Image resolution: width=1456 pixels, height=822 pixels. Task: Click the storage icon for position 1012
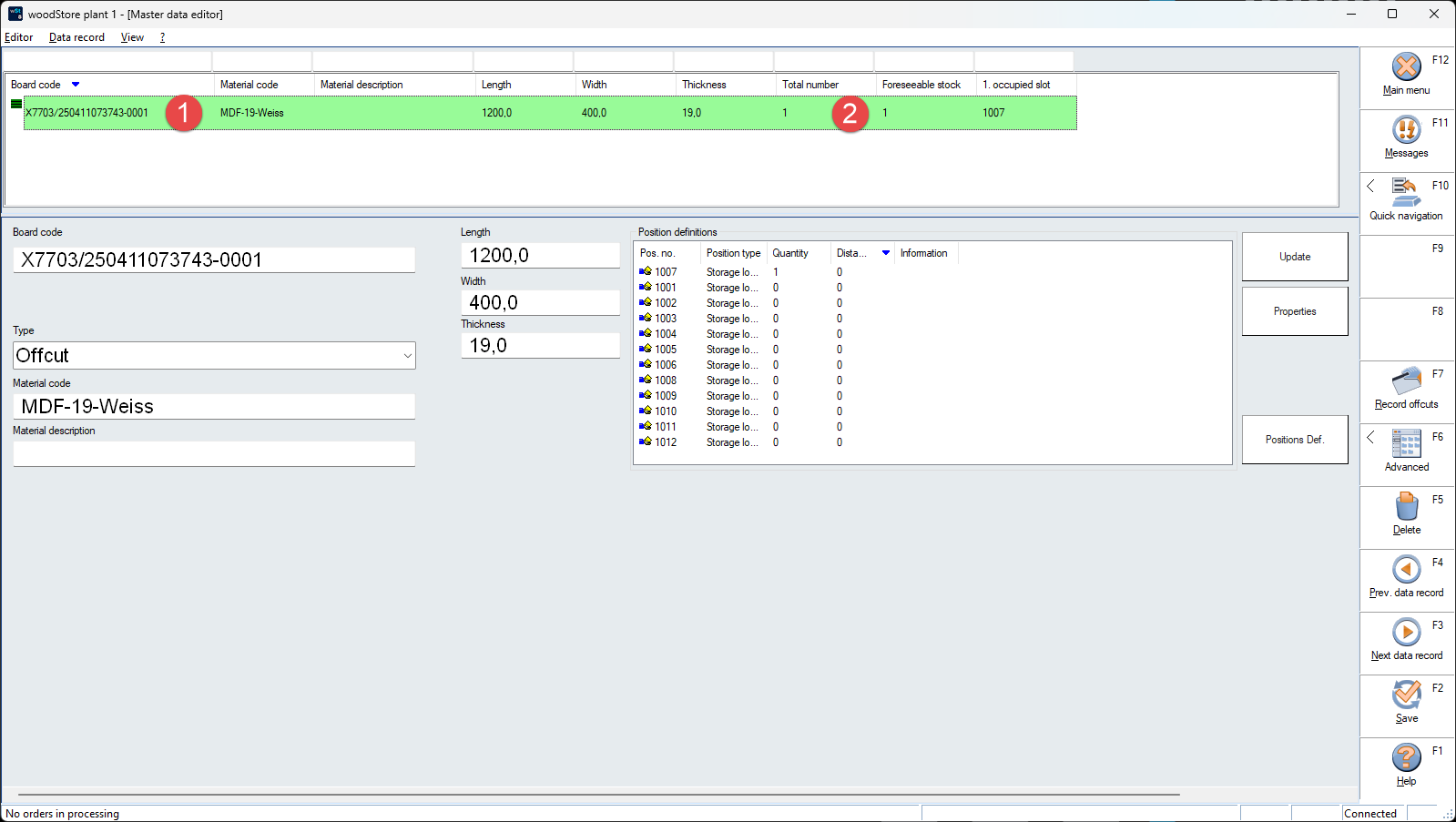(646, 441)
